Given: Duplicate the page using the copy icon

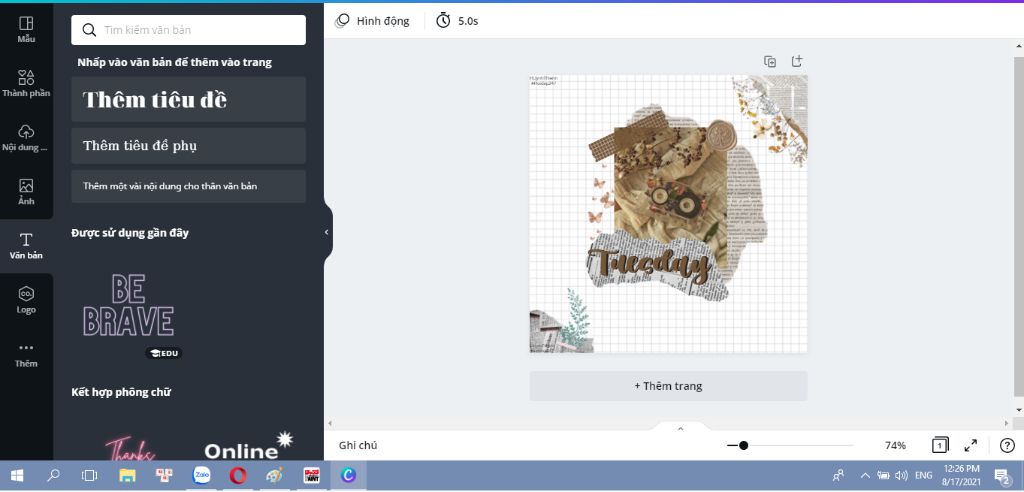Looking at the screenshot, I should click(x=770, y=61).
